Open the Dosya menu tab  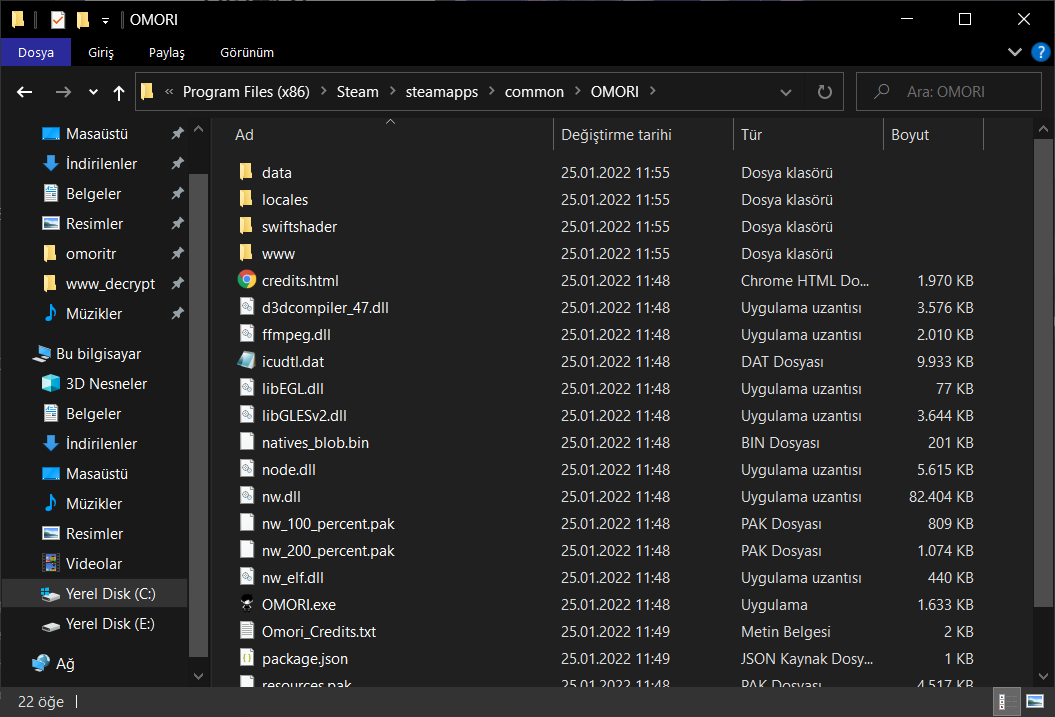coord(36,52)
